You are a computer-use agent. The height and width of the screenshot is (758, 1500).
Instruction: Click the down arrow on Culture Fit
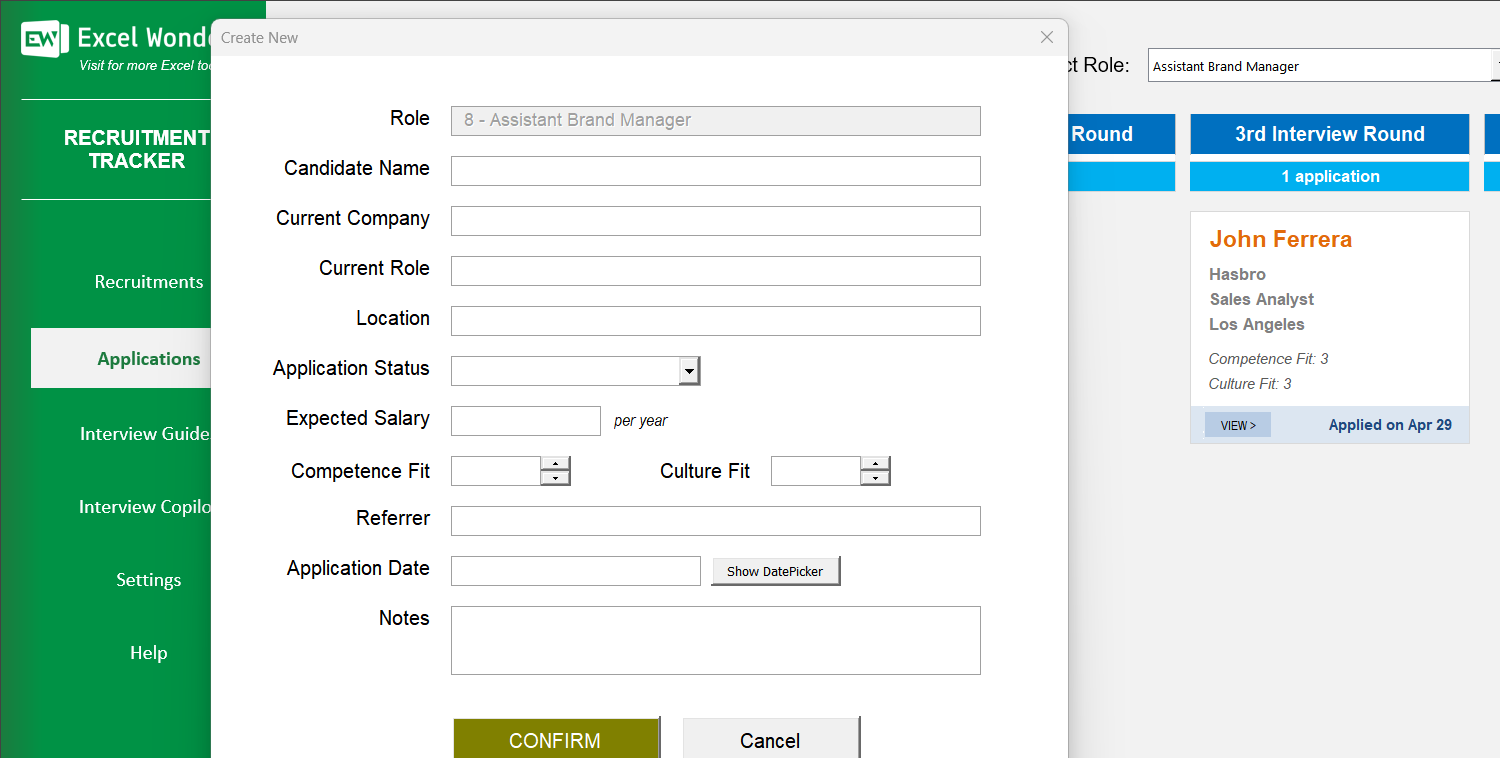tap(876, 477)
